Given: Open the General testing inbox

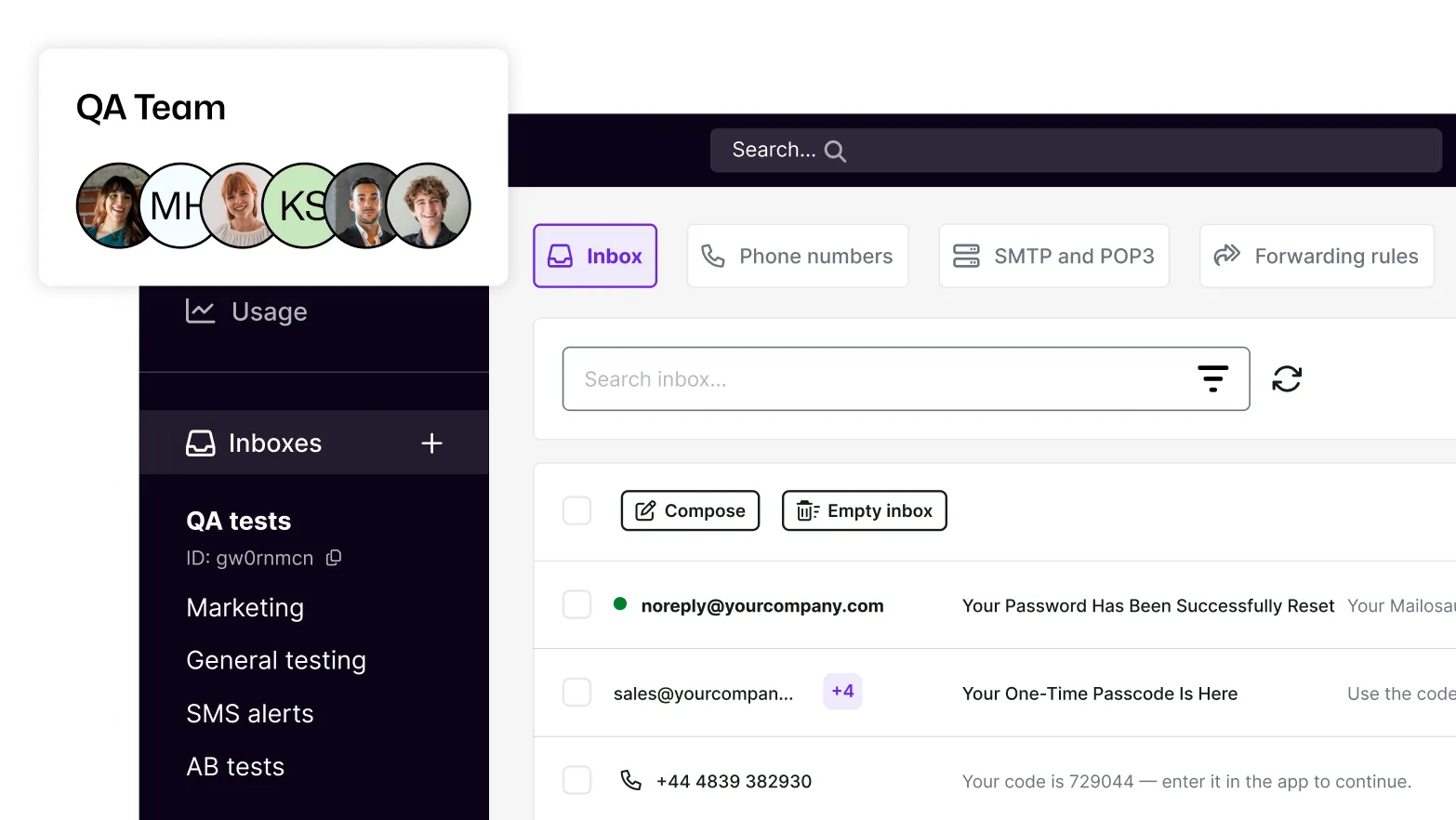Looking at the screenshot, I should tap(276, 660).
